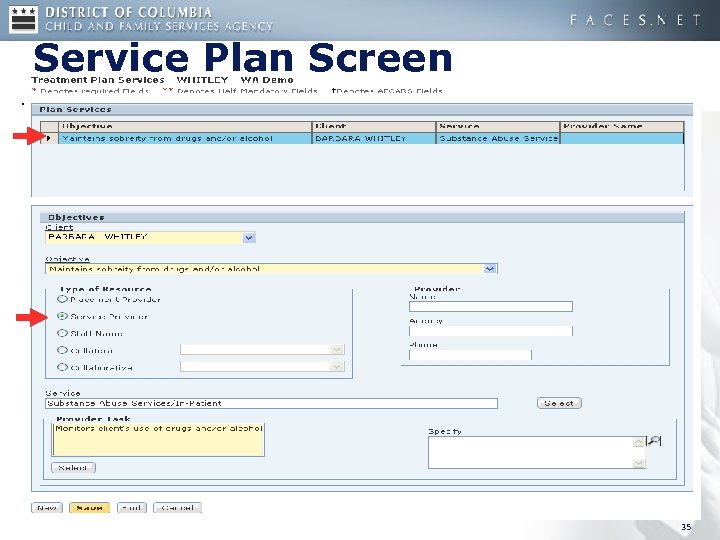
Task: Click Select button under Provider Task
Action: point(73,467)
